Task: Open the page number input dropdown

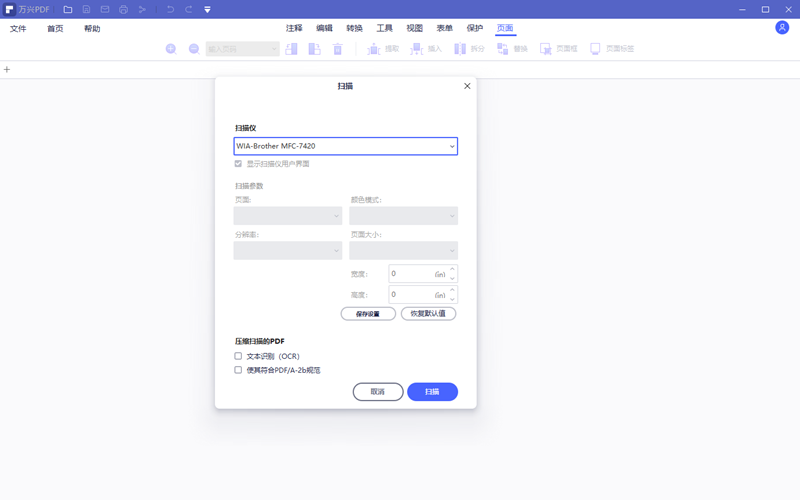Action: click(242, 49)
